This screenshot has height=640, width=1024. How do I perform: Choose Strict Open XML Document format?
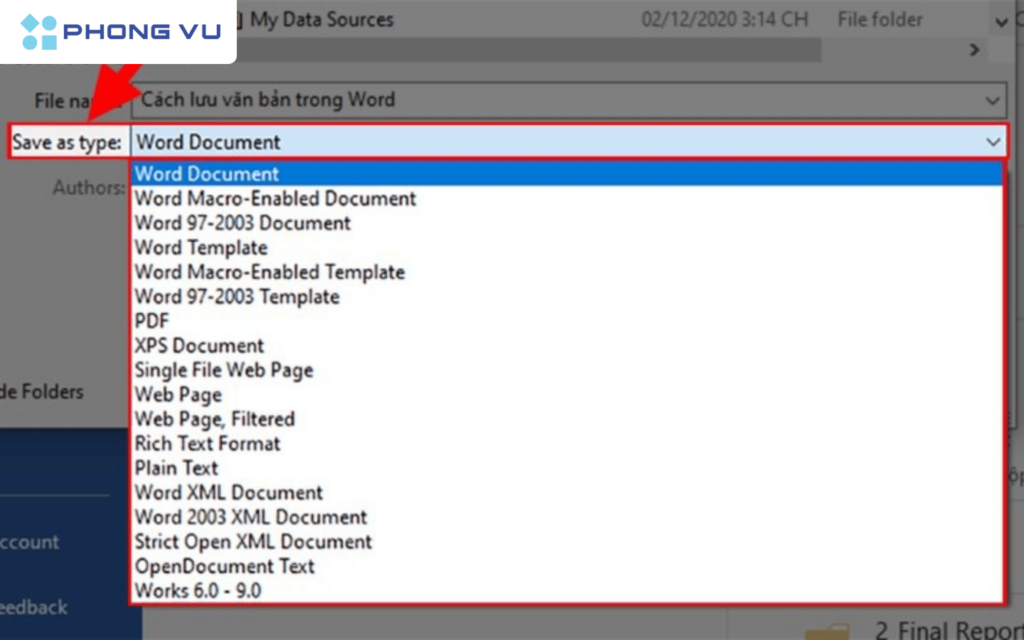click(254, 541)
